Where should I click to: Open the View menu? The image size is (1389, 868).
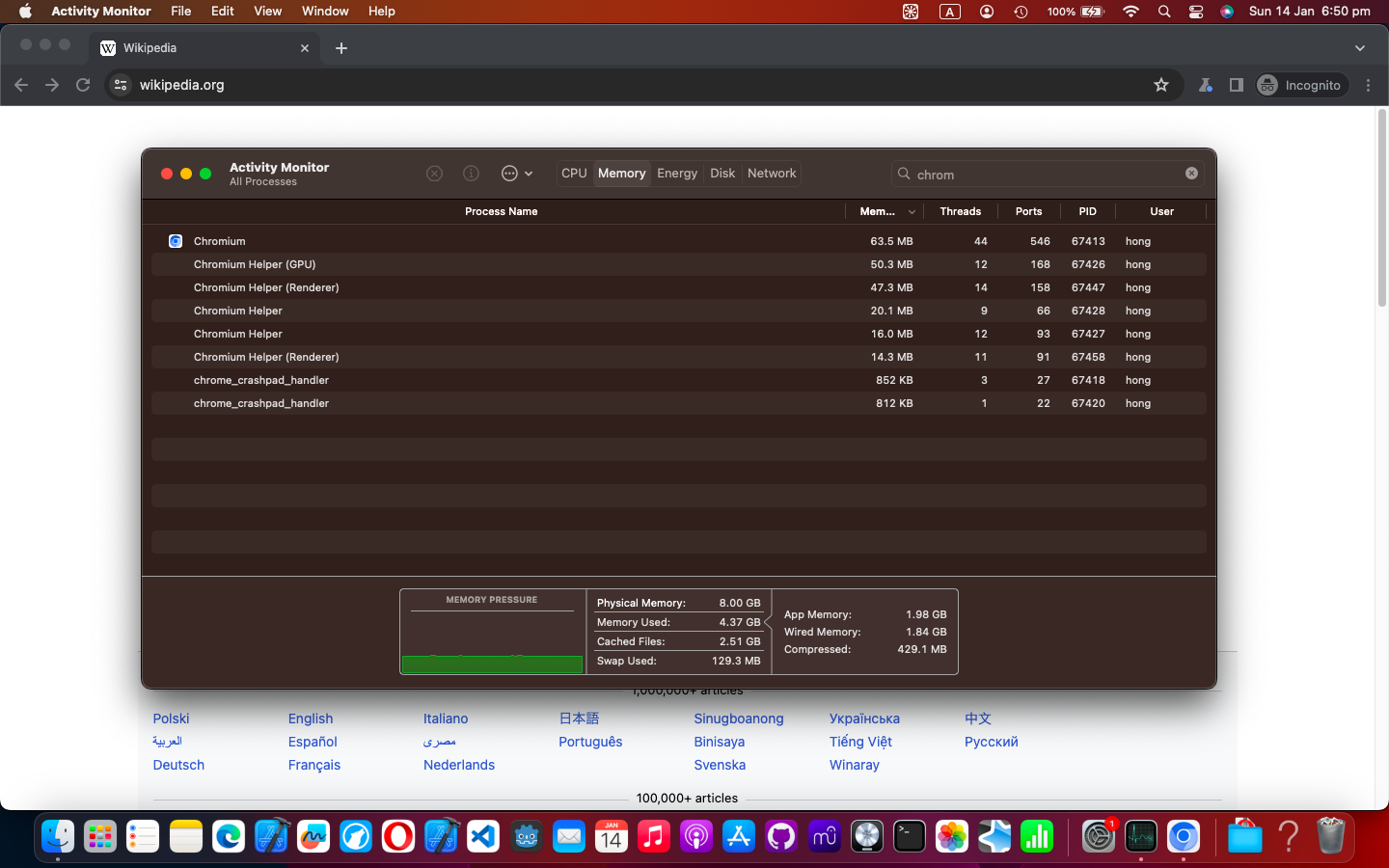tap(267, 12)
